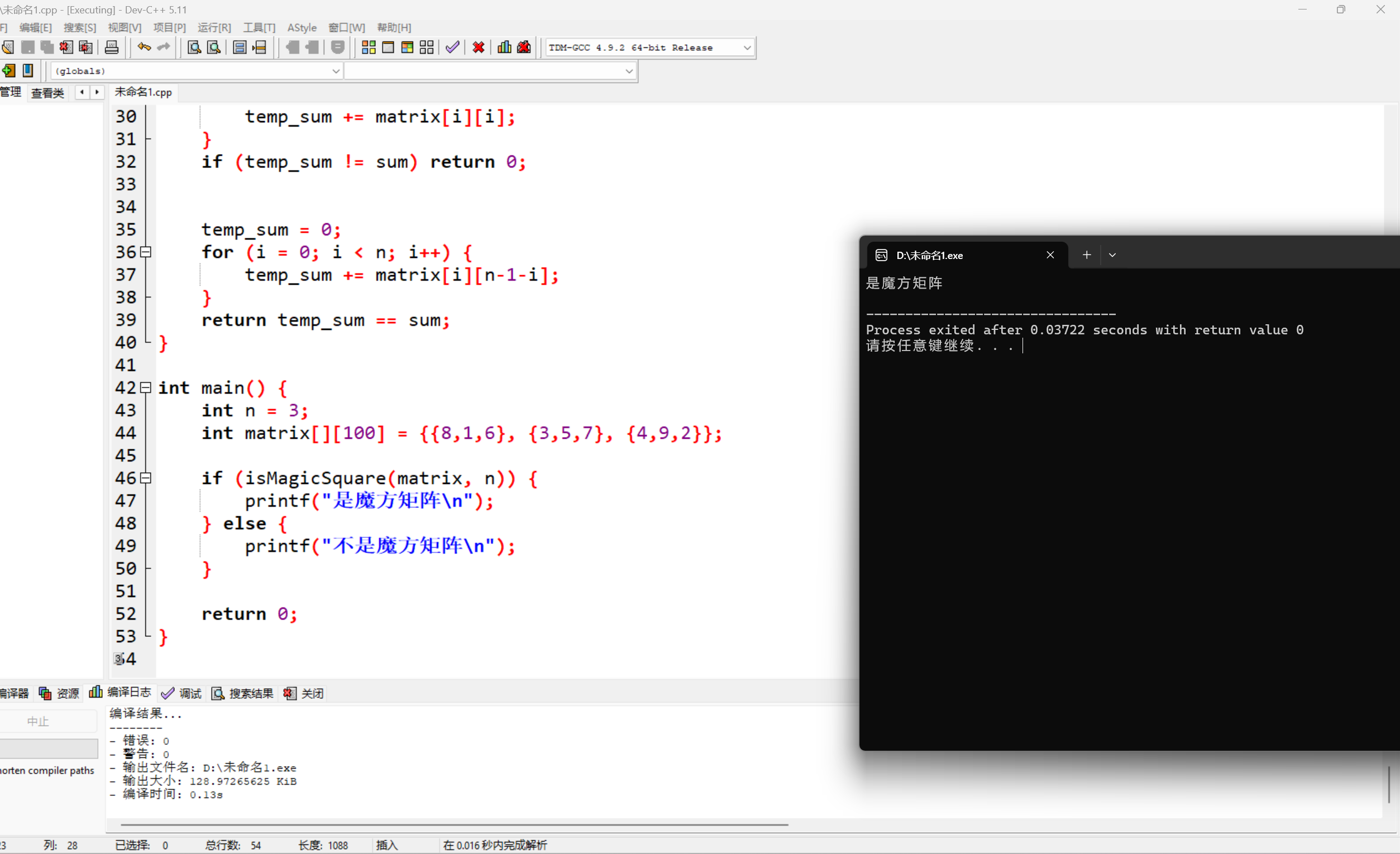Open the 运行[R] menu
The height and width of the screenshot is (854, 1400).
click(214, 27)
